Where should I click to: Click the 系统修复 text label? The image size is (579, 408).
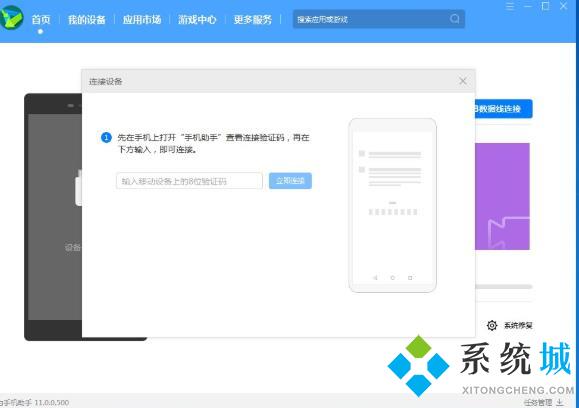(518, 325)
